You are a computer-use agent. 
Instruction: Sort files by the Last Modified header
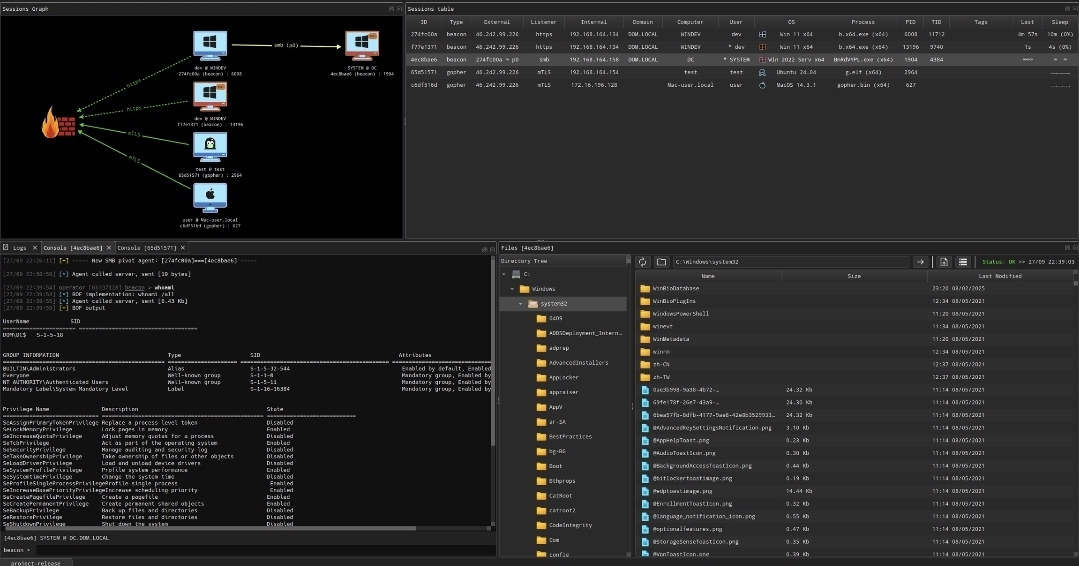[1000, 276]
